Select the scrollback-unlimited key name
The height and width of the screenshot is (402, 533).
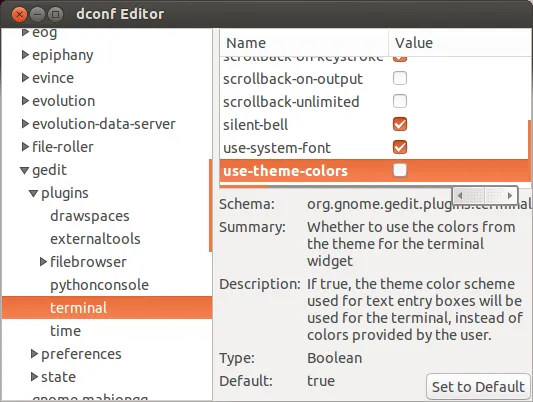291,102
